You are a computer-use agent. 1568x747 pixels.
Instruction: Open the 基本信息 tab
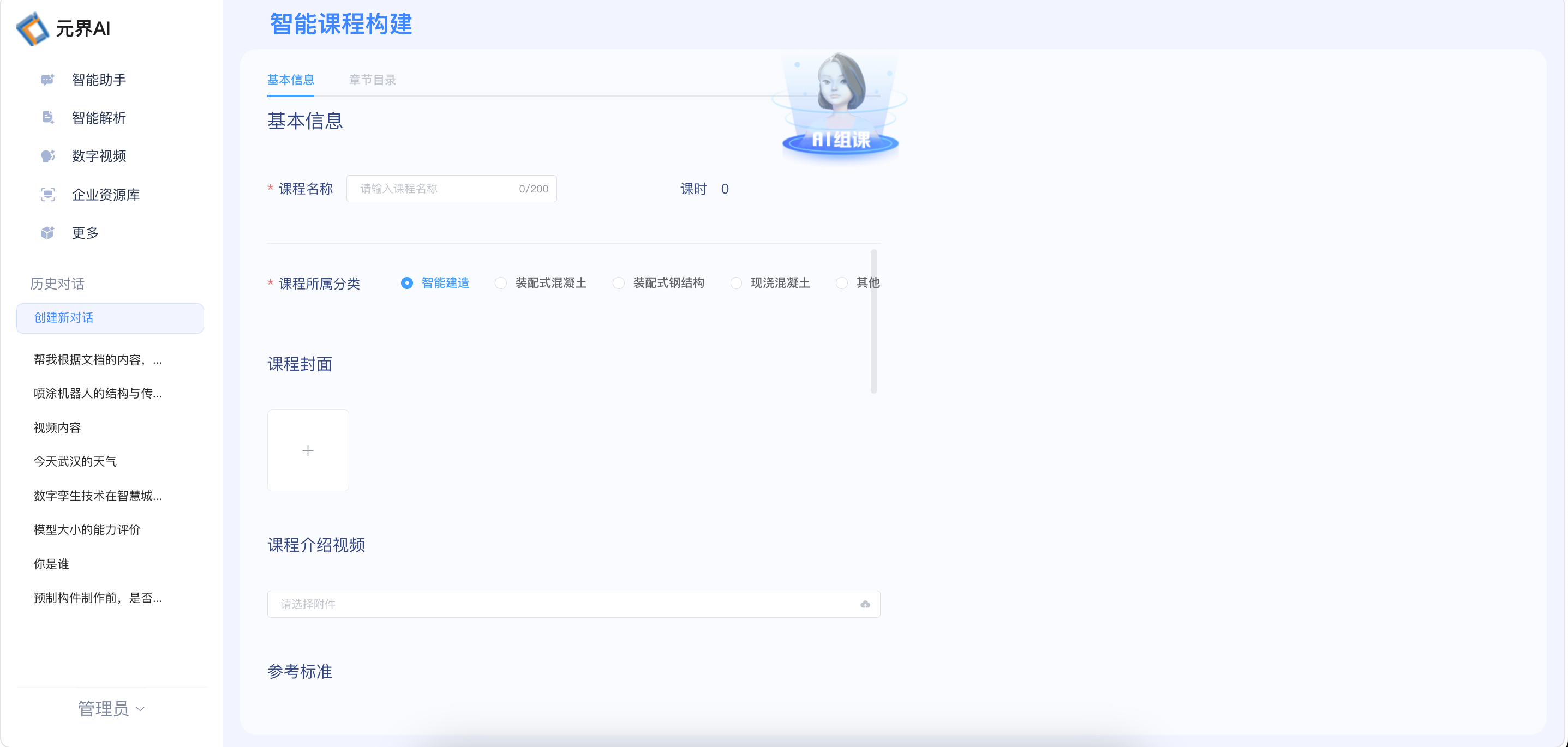coord(290,80)
